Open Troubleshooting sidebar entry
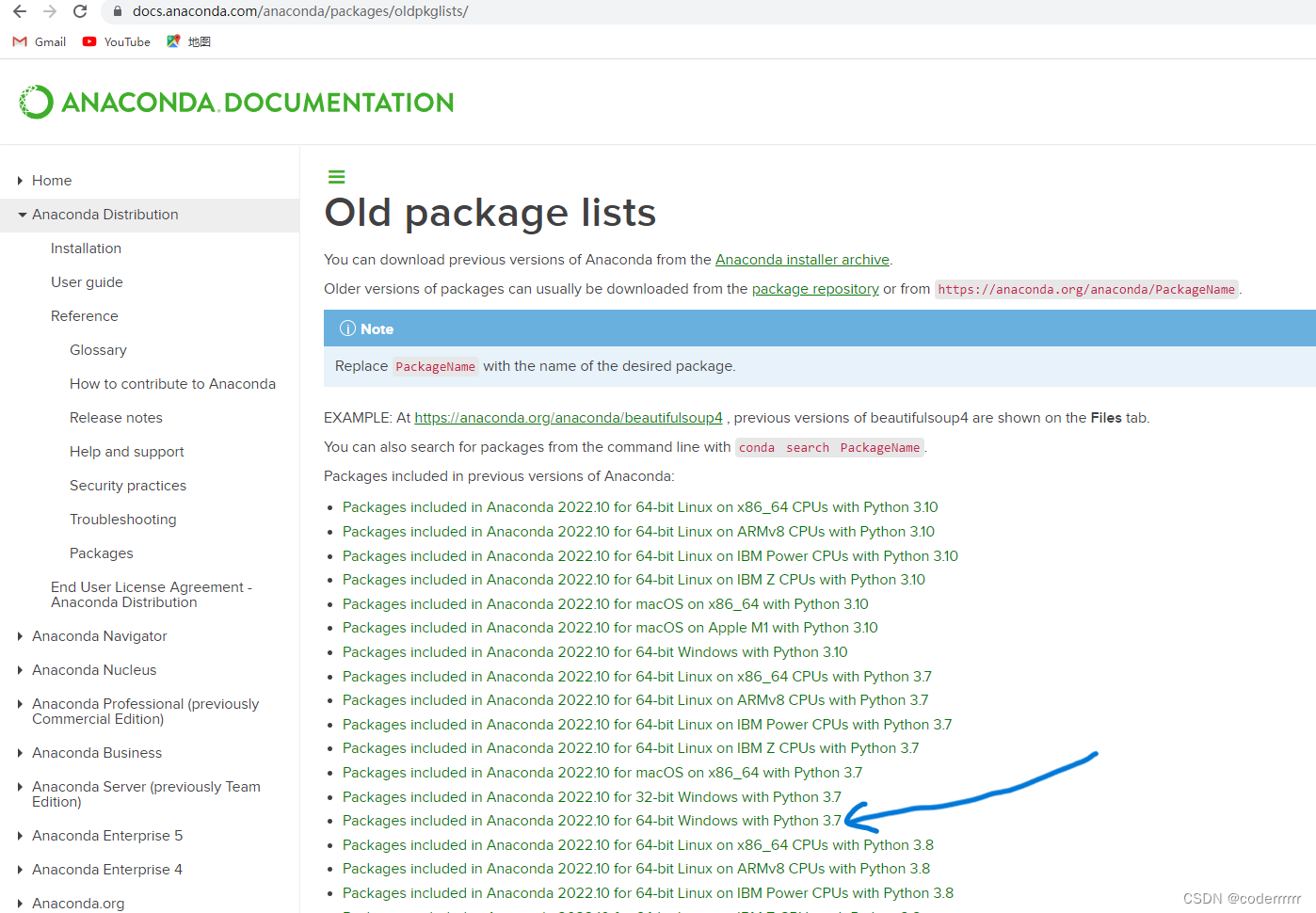This screenshot has height=913, width=1316. click(123, 520)
